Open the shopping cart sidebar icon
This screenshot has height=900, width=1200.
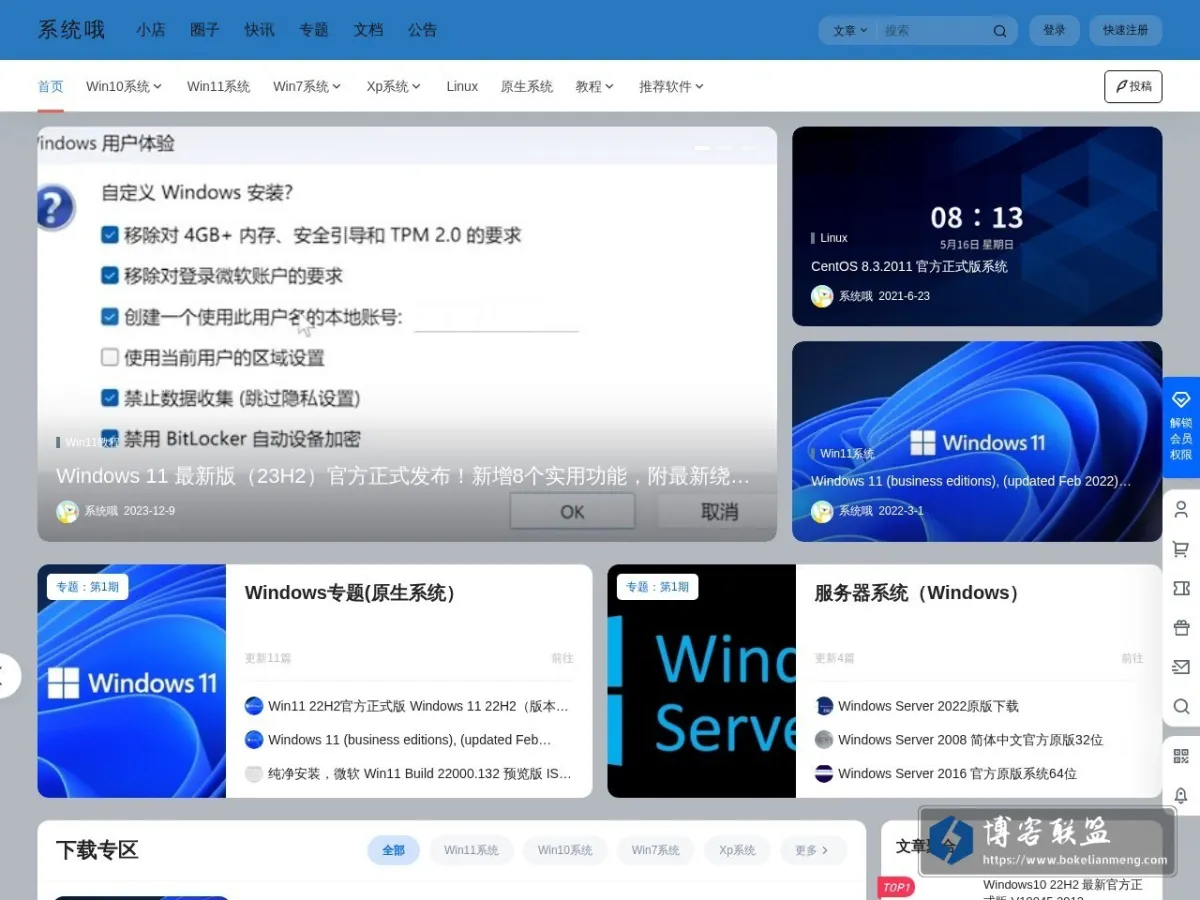[1181, 549]
